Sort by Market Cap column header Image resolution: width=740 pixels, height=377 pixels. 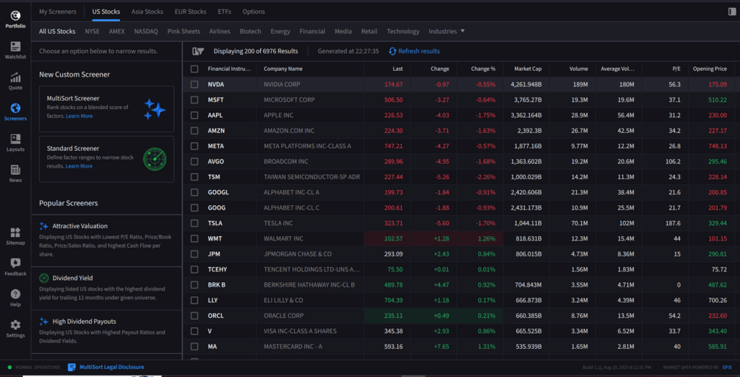[528, 69]
